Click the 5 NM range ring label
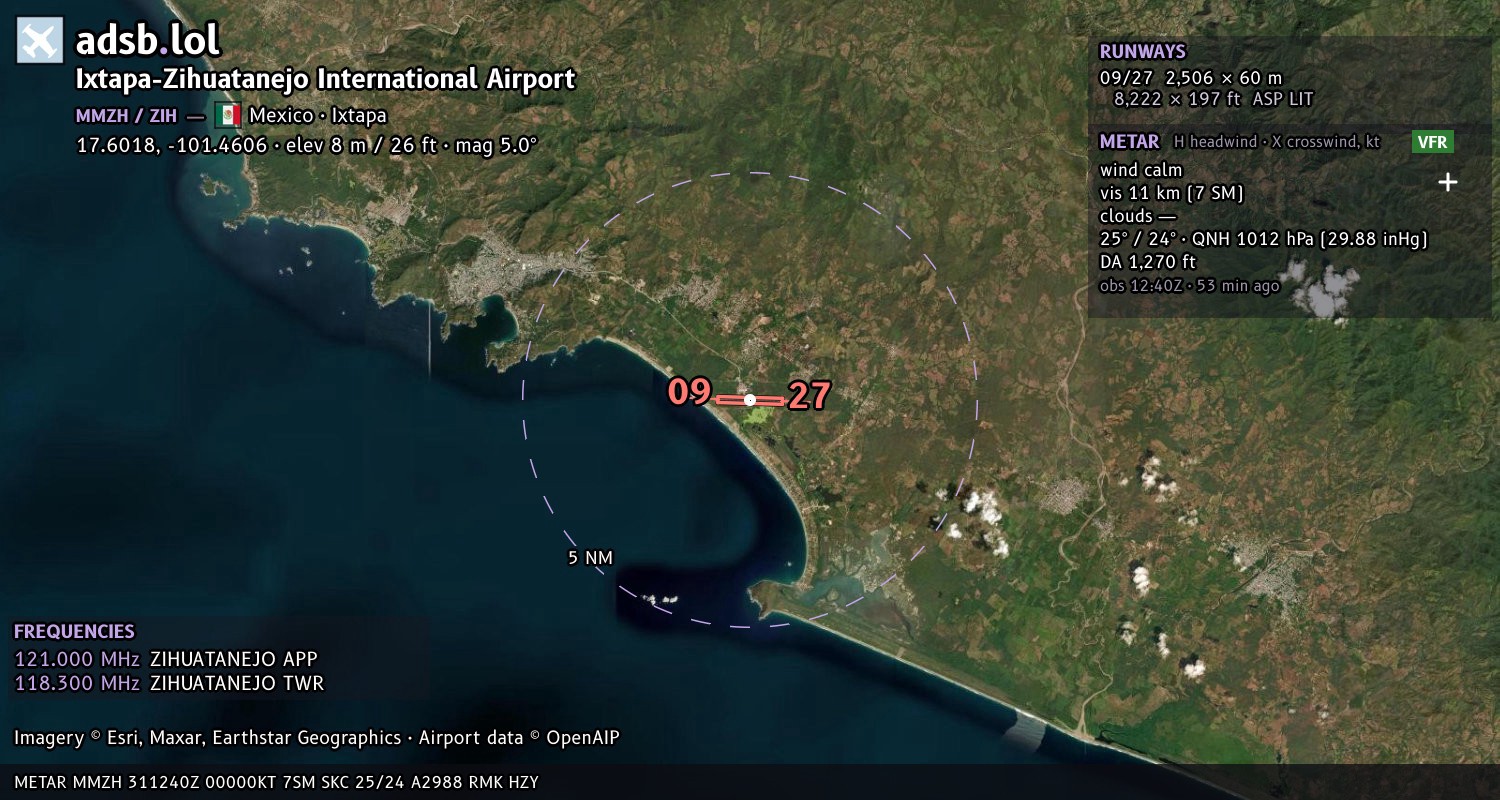Screen dimensions: 1500x800 click(590, 558)
